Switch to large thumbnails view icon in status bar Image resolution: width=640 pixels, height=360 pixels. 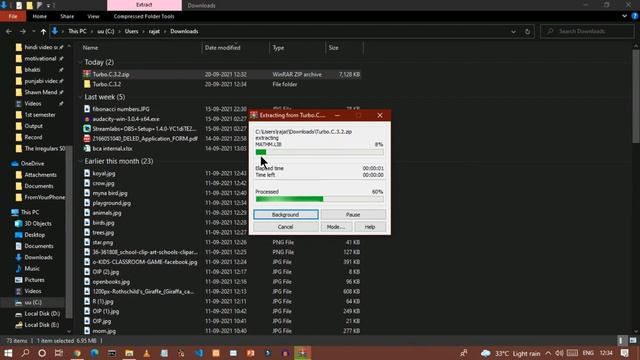(633, 340)
